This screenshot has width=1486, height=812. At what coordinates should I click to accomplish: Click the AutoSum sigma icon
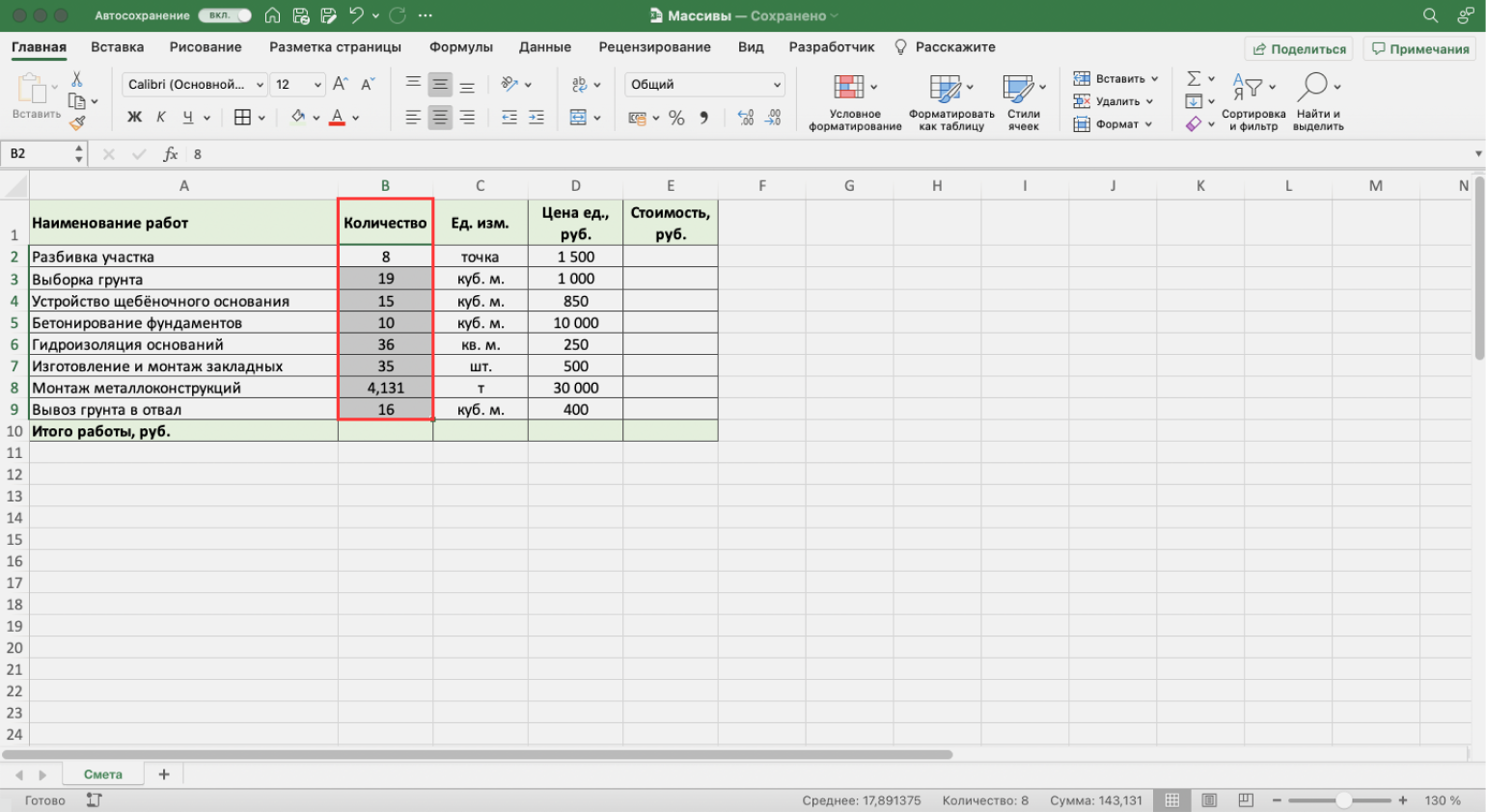[1194, 79]
